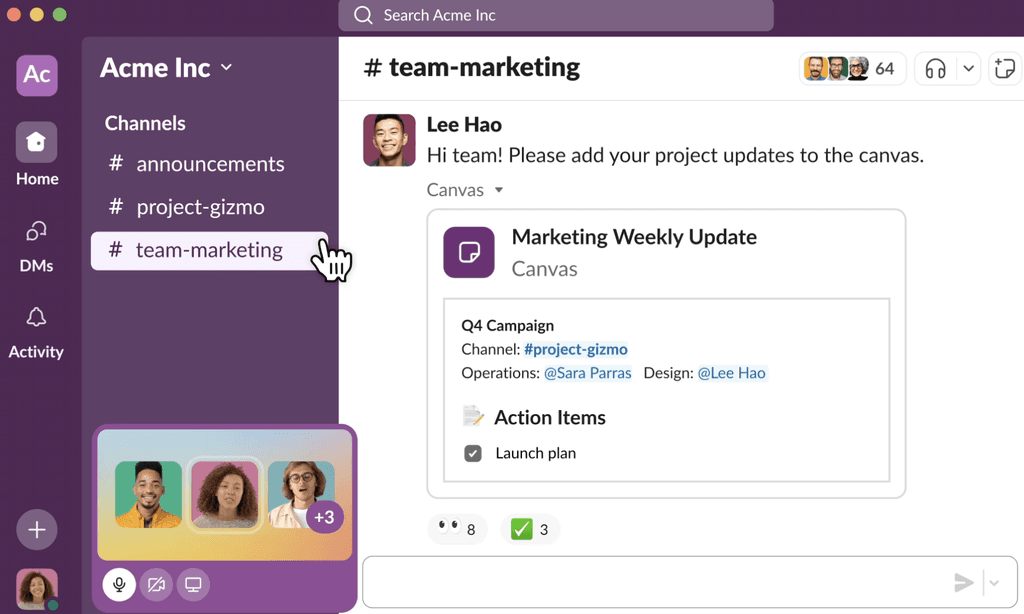Check the Launch plan action item
Image resolution: width=1024 pixels, height=614 pixels.
click(x=472, y=453)
